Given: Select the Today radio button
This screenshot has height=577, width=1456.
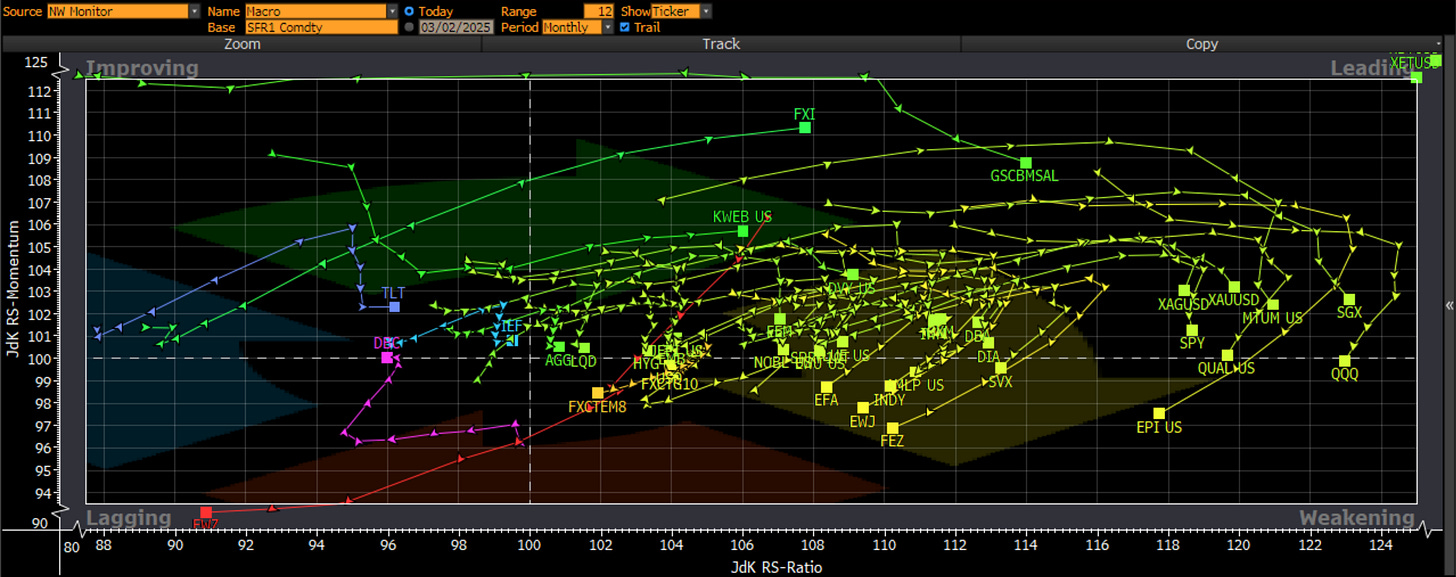Looking at the screenshot, I should click(410, 11).
